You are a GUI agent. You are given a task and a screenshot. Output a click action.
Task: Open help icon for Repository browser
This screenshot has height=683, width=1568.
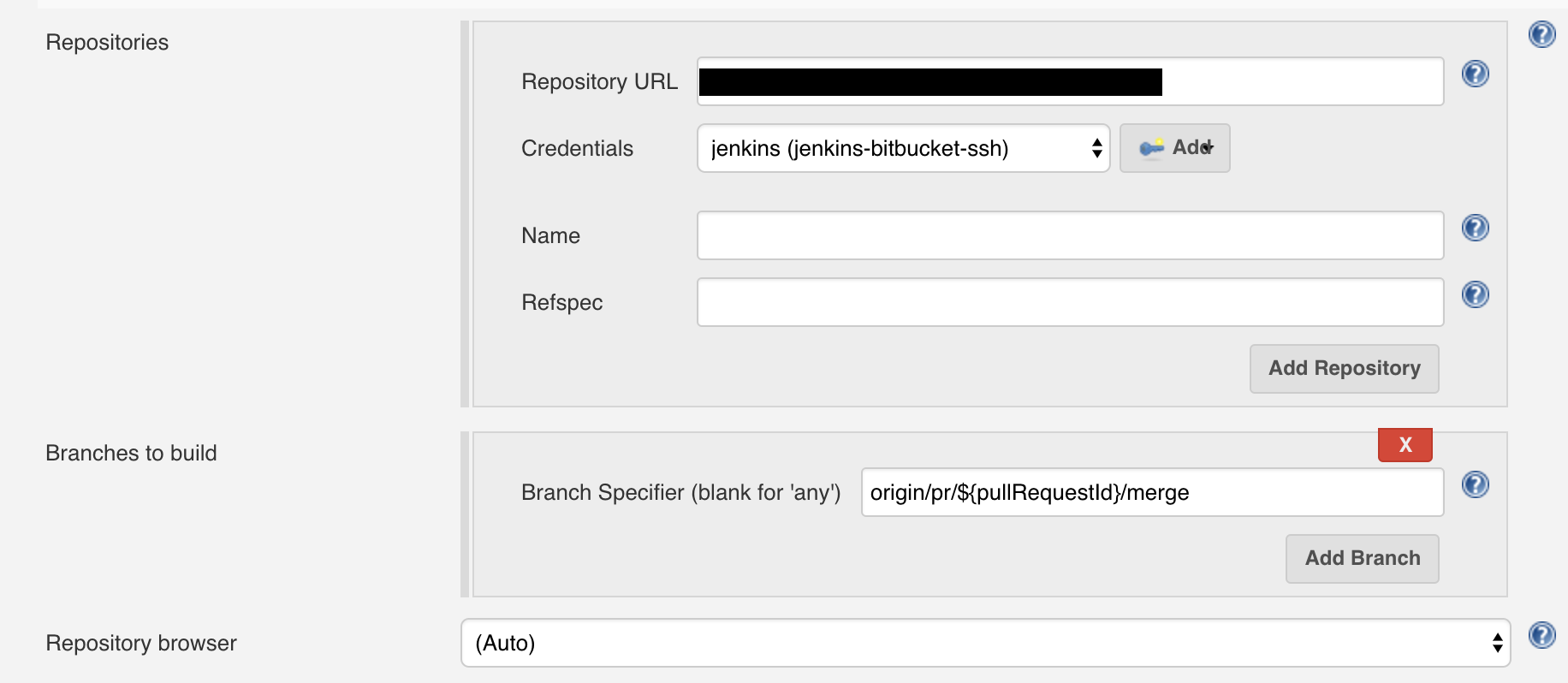coord(1541,635)
